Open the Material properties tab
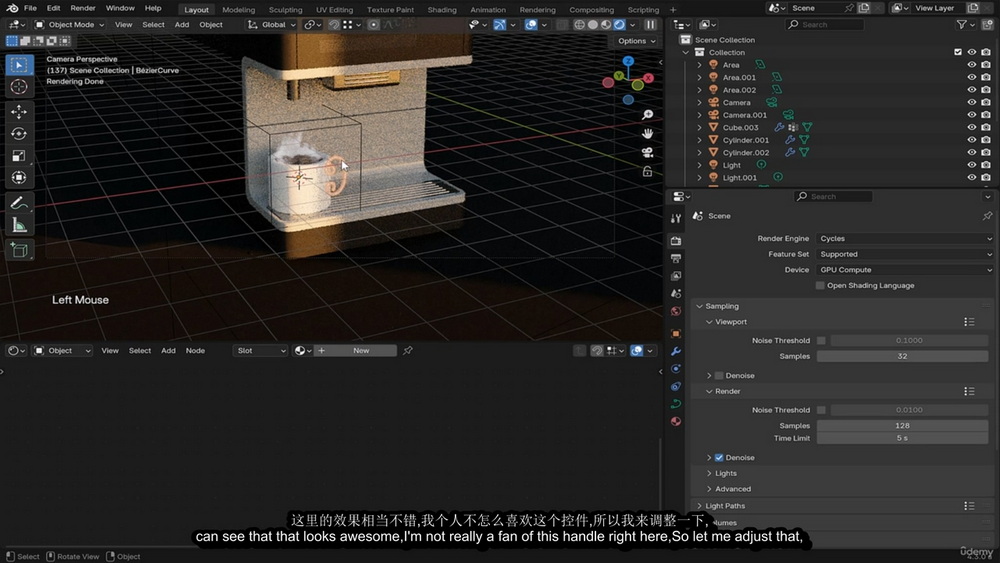The image size is (1000, 563). pos(676,421)
